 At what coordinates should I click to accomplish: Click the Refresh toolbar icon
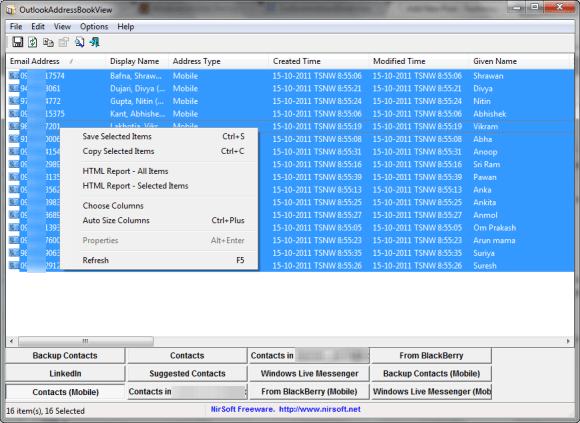click(33, 42)
